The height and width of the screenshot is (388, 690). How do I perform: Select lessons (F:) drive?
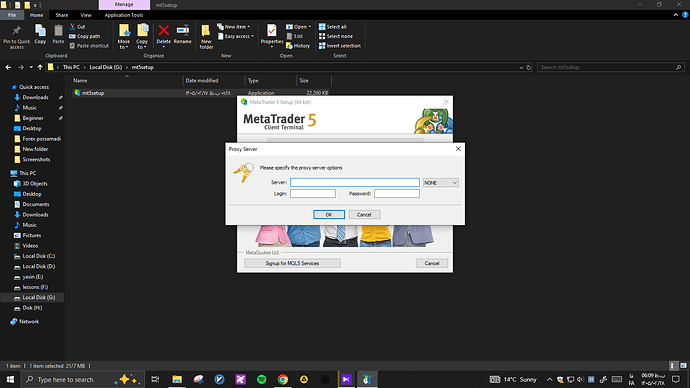(x=35, y=287)
